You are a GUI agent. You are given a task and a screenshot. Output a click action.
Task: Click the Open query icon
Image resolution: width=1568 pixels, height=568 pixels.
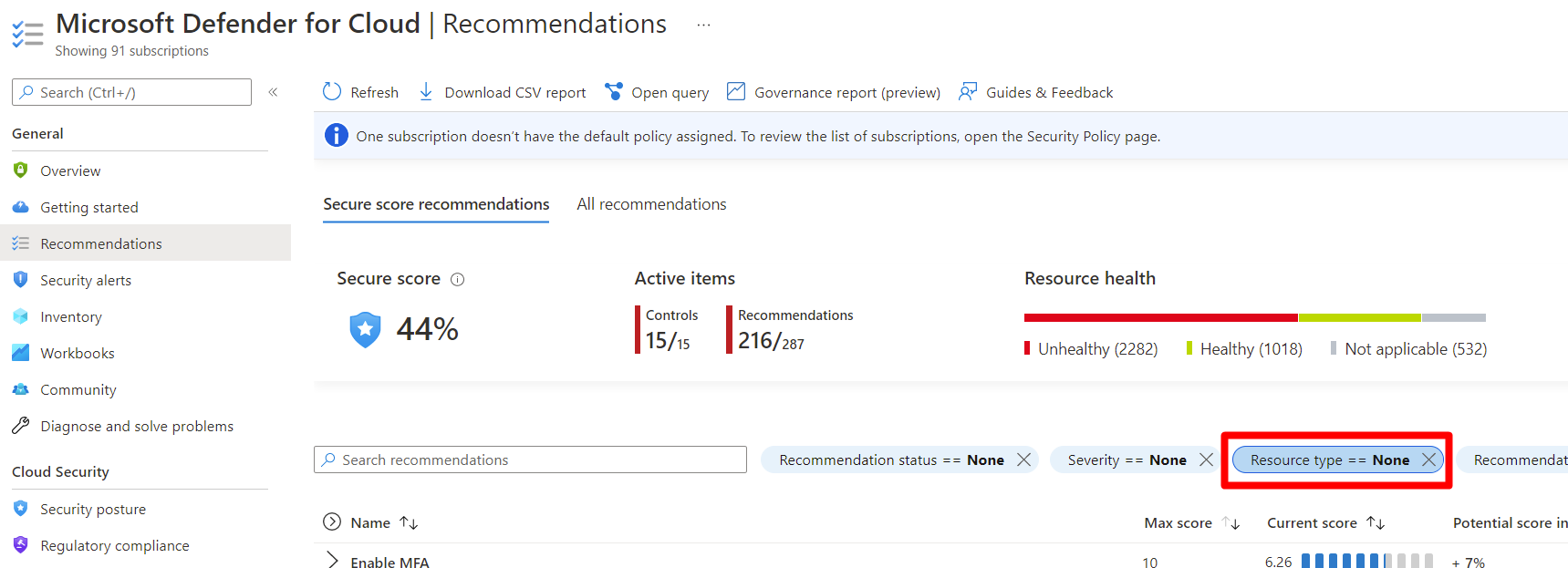point(614,92)
